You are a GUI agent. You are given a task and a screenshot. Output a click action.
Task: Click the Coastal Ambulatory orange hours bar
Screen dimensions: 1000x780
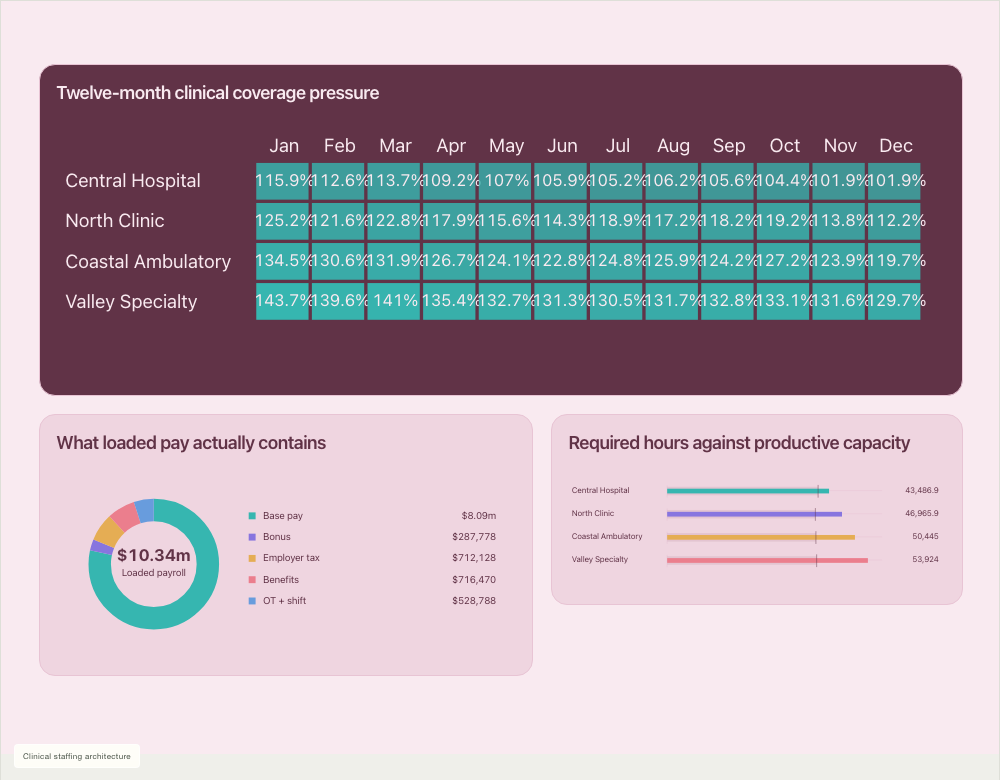pyautogui.click(x=761, y=538)
